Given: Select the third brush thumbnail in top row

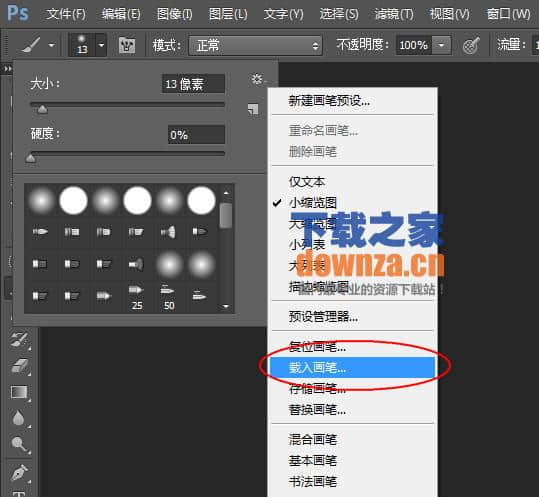Looking at the screenshot, I should 105,200.
